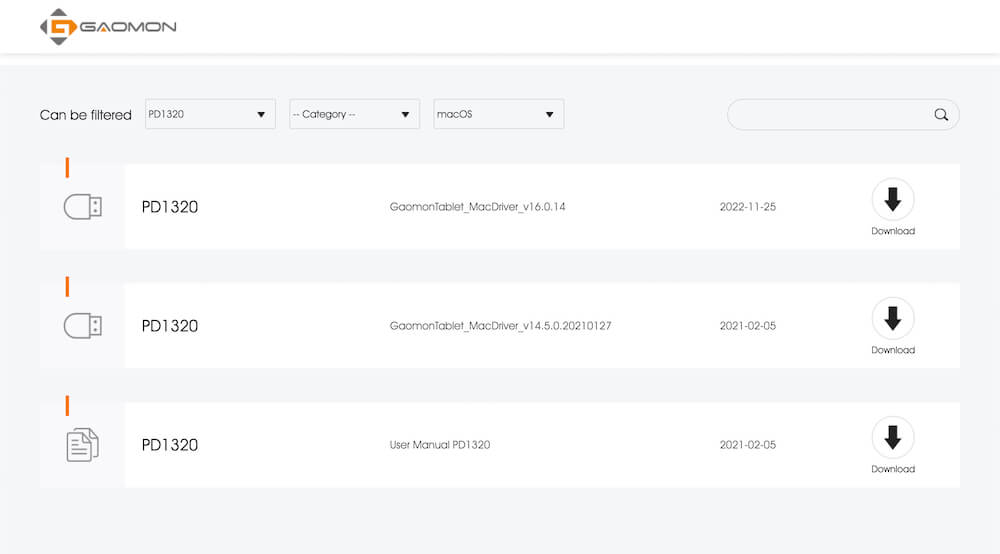Click the driver icon for v16.0.14 row
The image size is (1000, 554).
pos(83,207)
